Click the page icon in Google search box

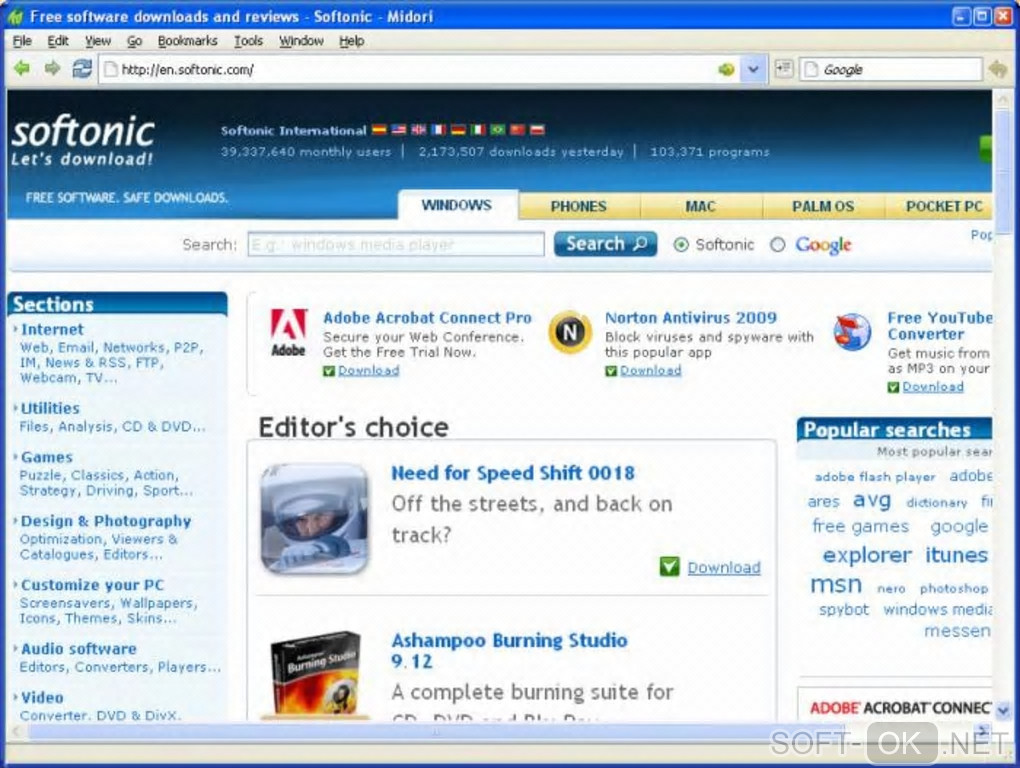coord(811,69)
